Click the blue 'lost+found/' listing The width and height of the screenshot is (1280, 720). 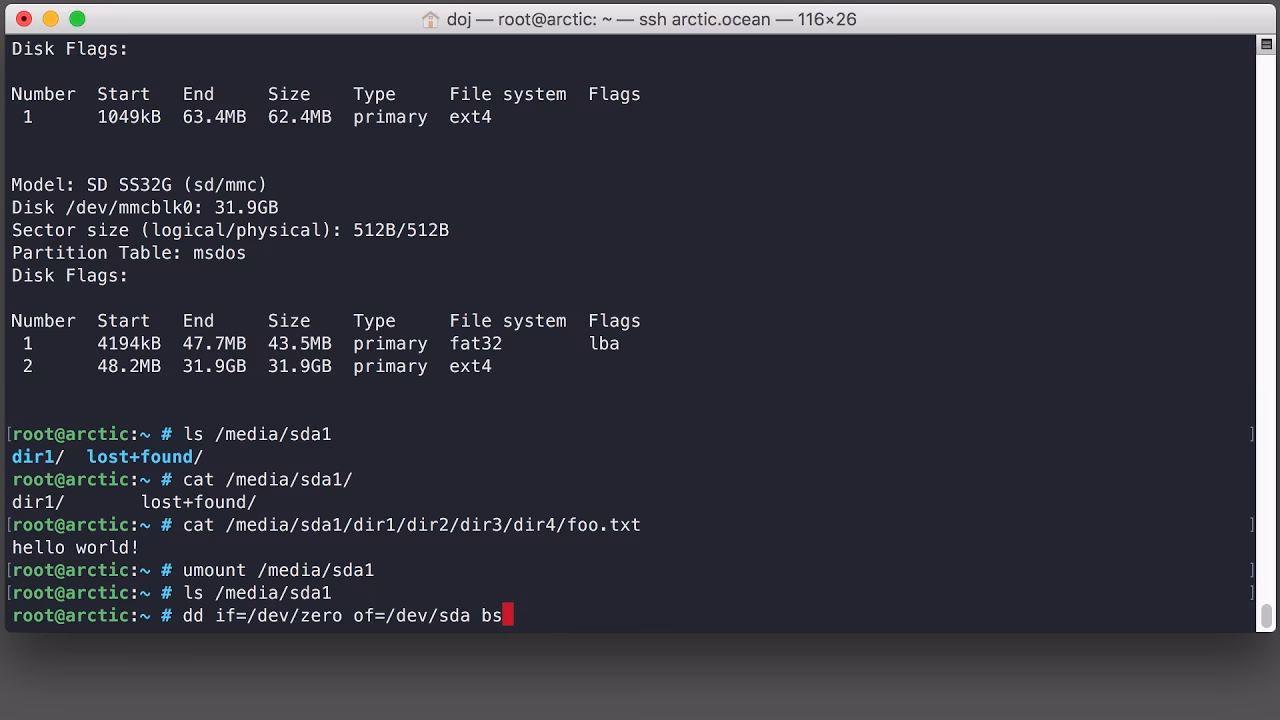tap(145, 457)
